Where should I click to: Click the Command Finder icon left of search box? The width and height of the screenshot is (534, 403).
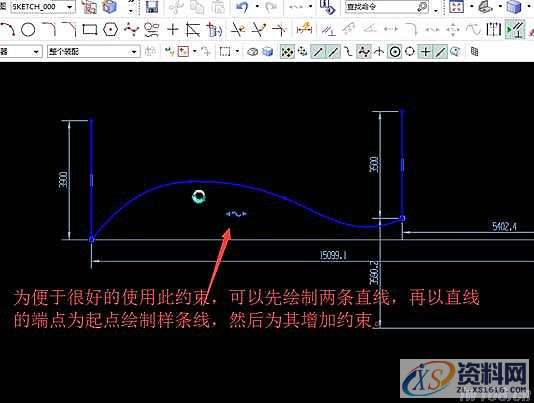[x=328, y=7]
